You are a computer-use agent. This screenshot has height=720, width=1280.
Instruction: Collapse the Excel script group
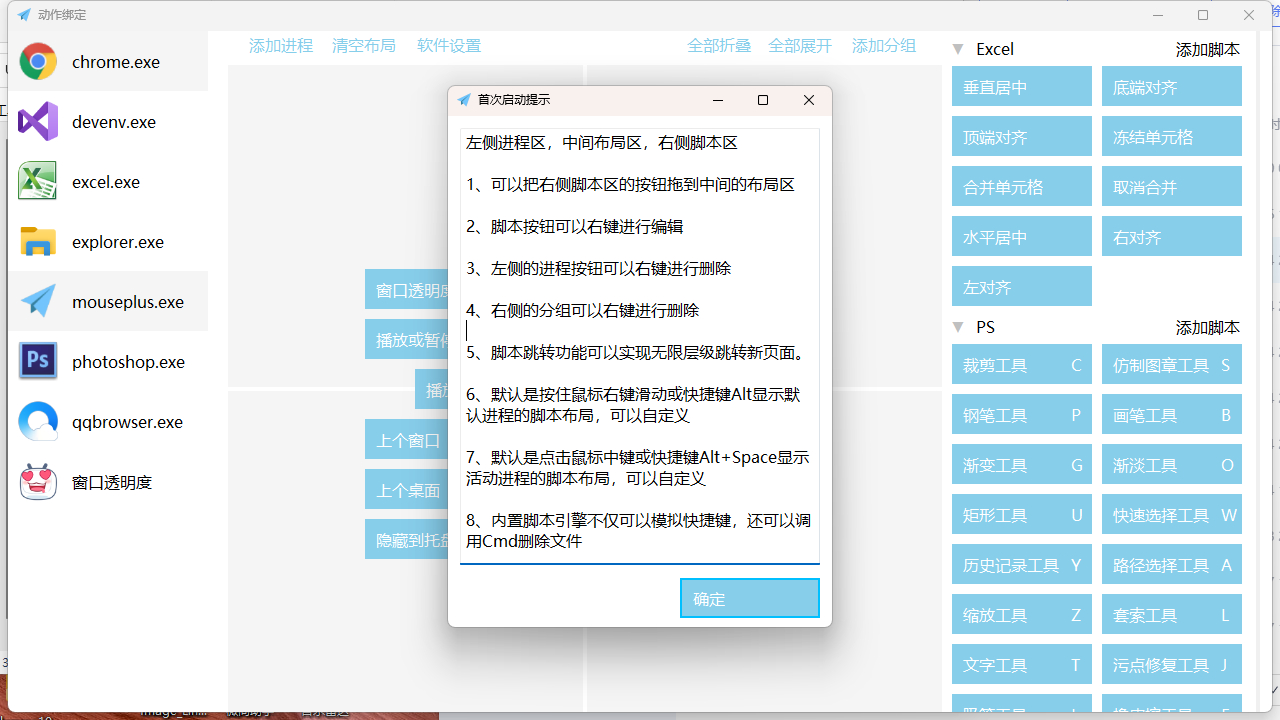pos(958,49)
